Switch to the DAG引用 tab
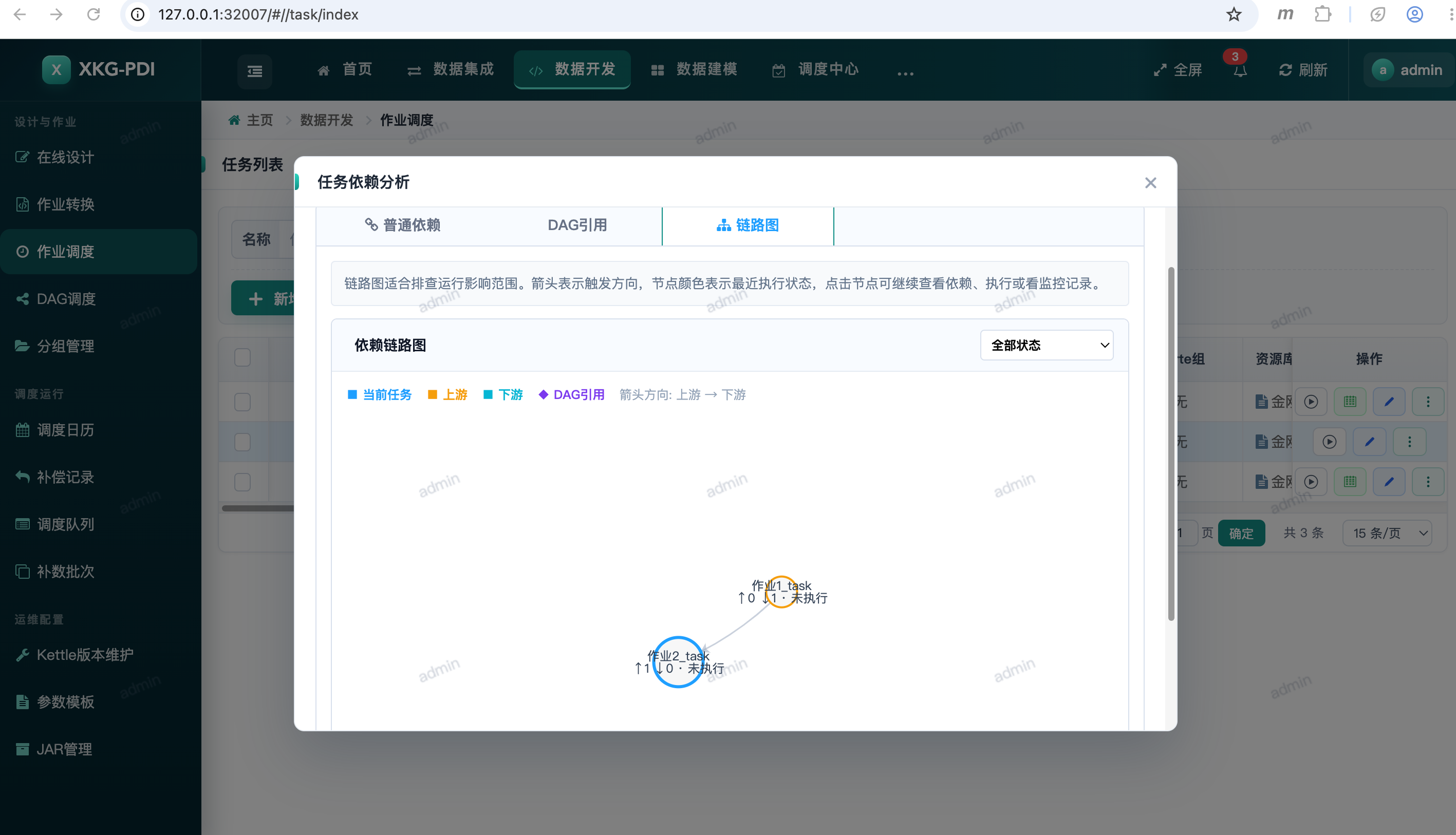The width and height of the screenshot is (1456, 835). [577, 225]
